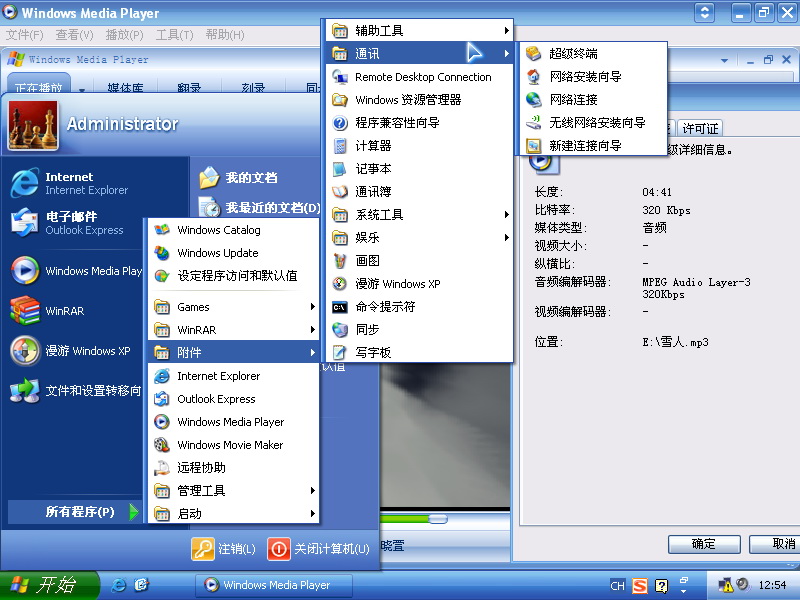Launch 网络安装向导 from submenu
This screenshot has height=600, width=800.
coord(593,77)
